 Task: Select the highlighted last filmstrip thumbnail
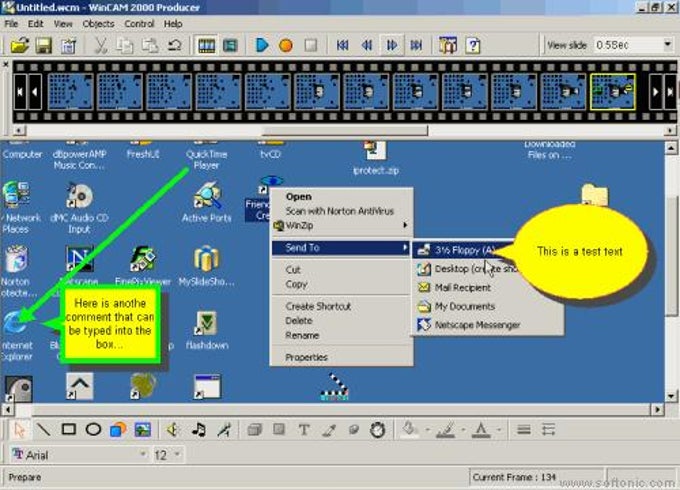(613, 91)
